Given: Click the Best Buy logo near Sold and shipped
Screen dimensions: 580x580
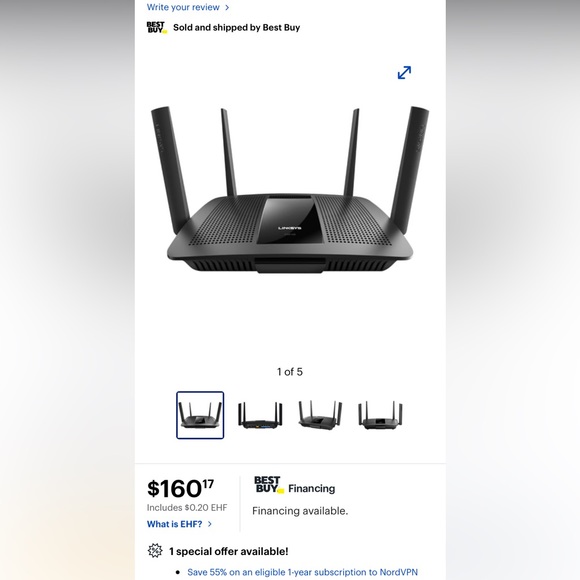Looking at the screenshot, I should pos(157,27).
